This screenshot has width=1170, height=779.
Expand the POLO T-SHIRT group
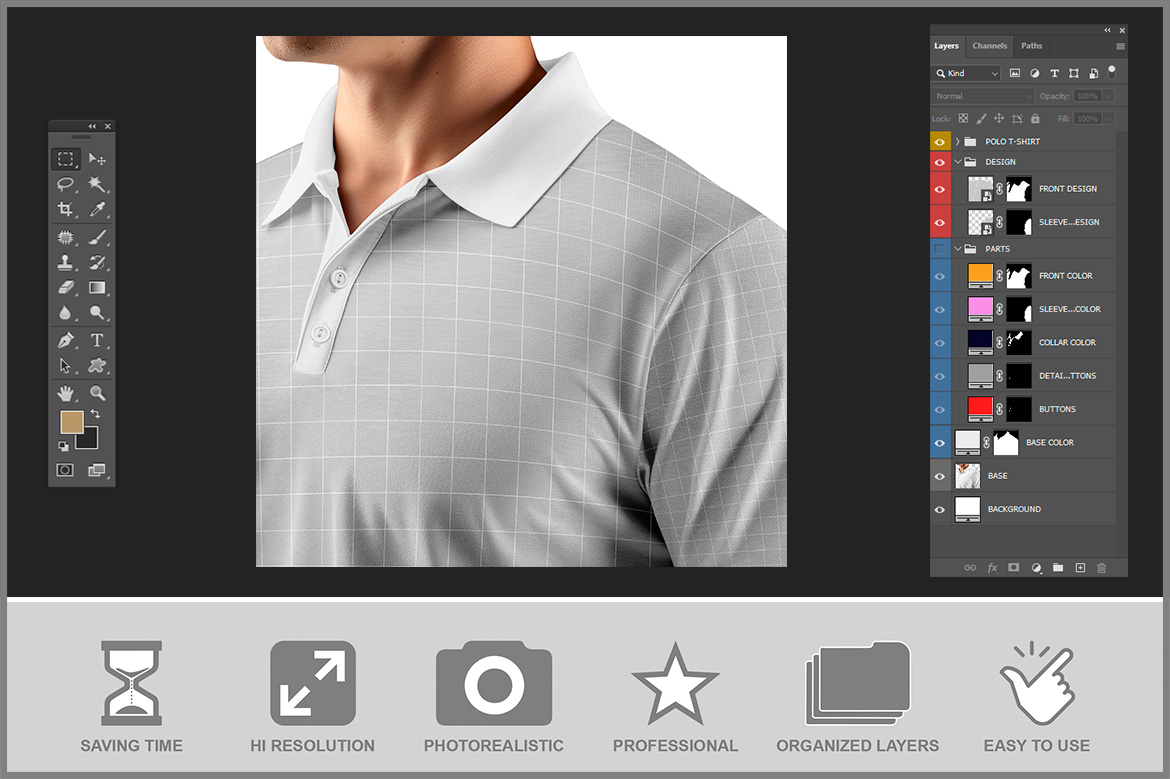[x=957, y=142]
